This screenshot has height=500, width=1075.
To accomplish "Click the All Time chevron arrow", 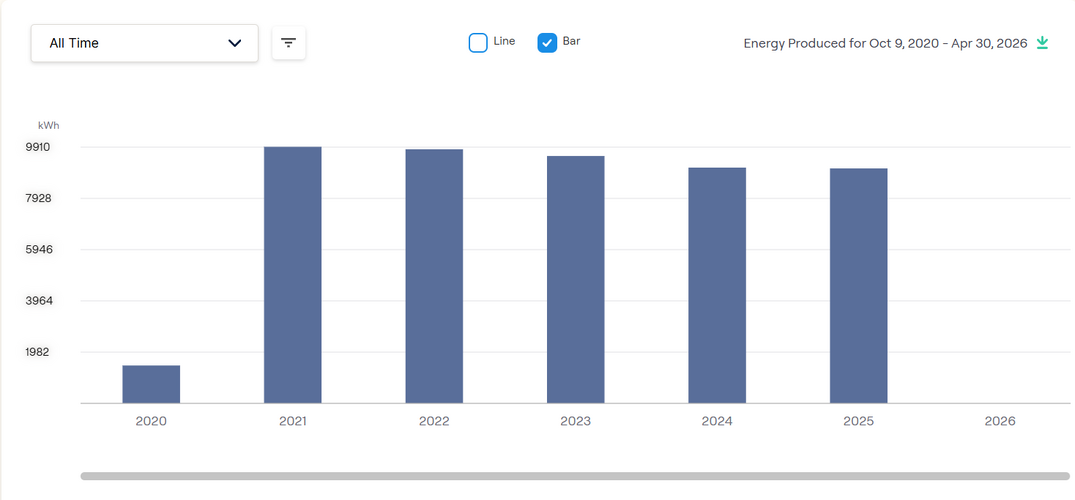I will 235,43.
